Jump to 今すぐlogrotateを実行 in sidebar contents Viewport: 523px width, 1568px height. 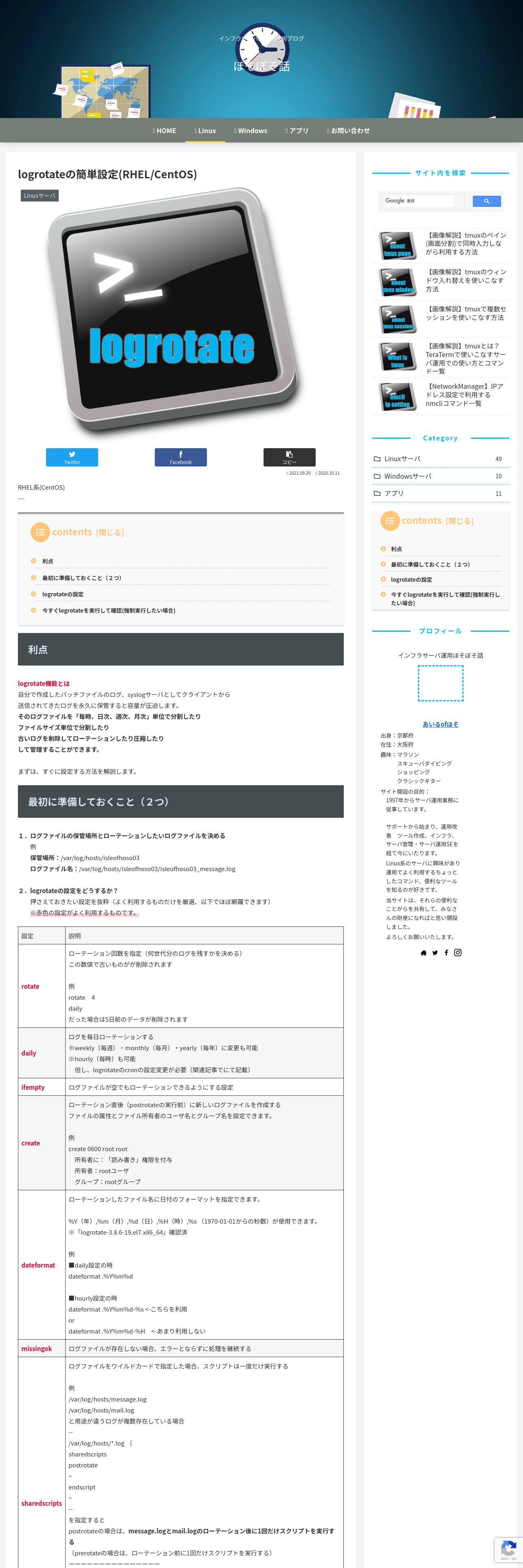click(445, 599)
